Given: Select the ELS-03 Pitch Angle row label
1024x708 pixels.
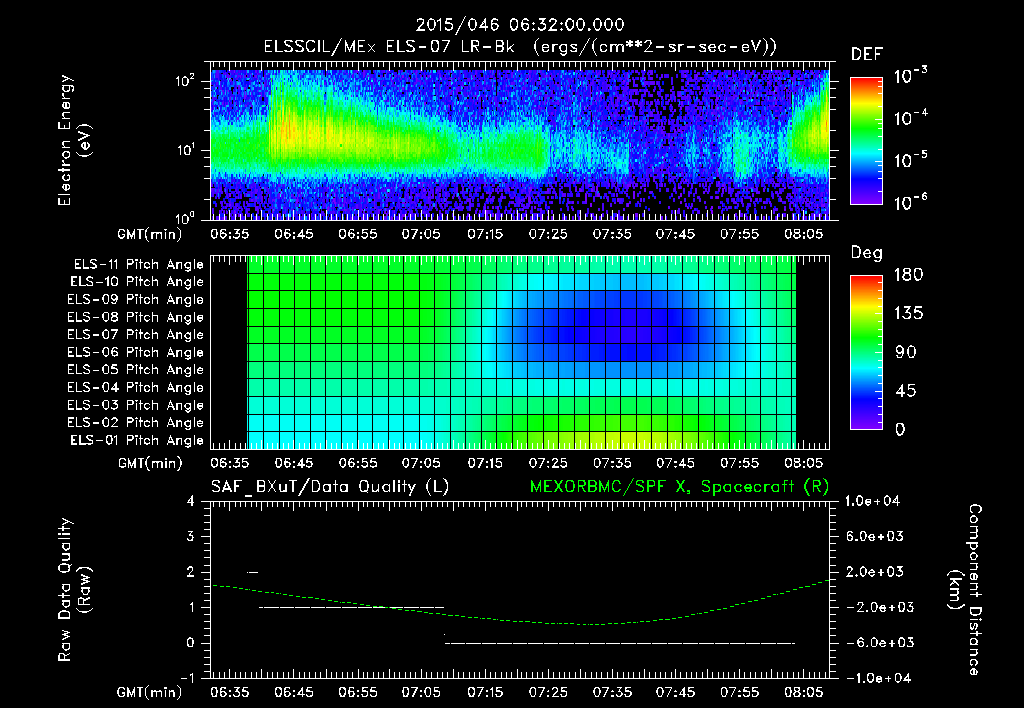Looking at the screenshot, I should 136,406.
